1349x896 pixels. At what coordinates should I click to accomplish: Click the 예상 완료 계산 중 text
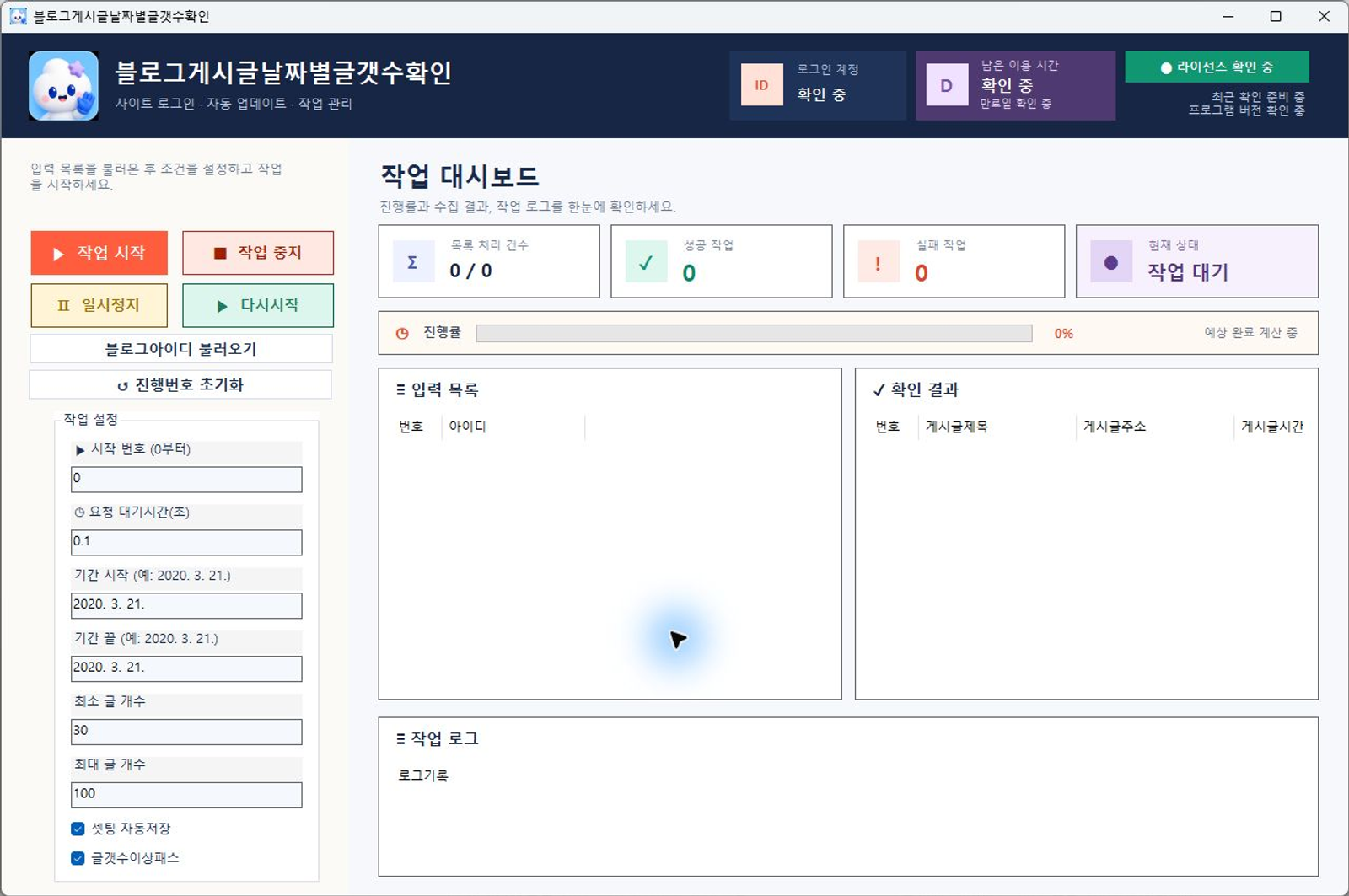tap(1251, 333)
